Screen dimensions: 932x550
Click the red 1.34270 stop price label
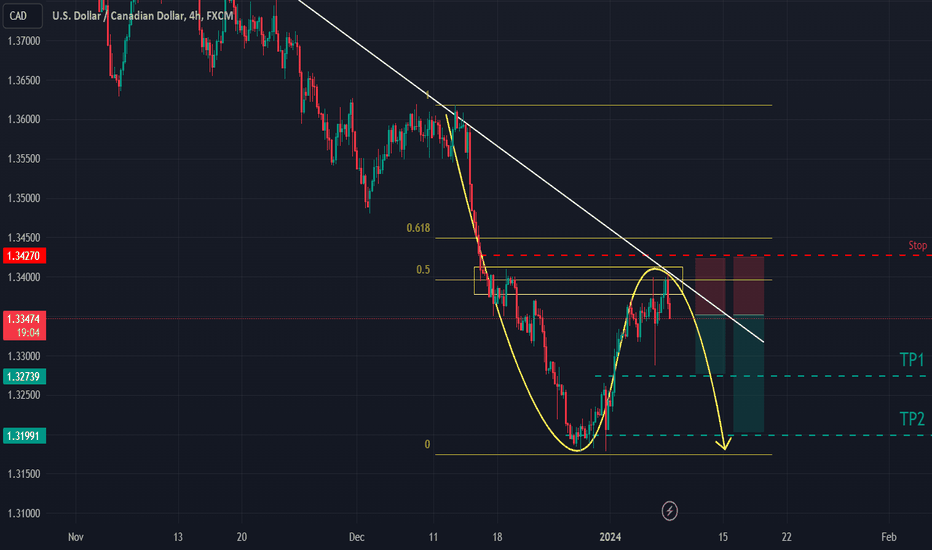pos(24,256)
